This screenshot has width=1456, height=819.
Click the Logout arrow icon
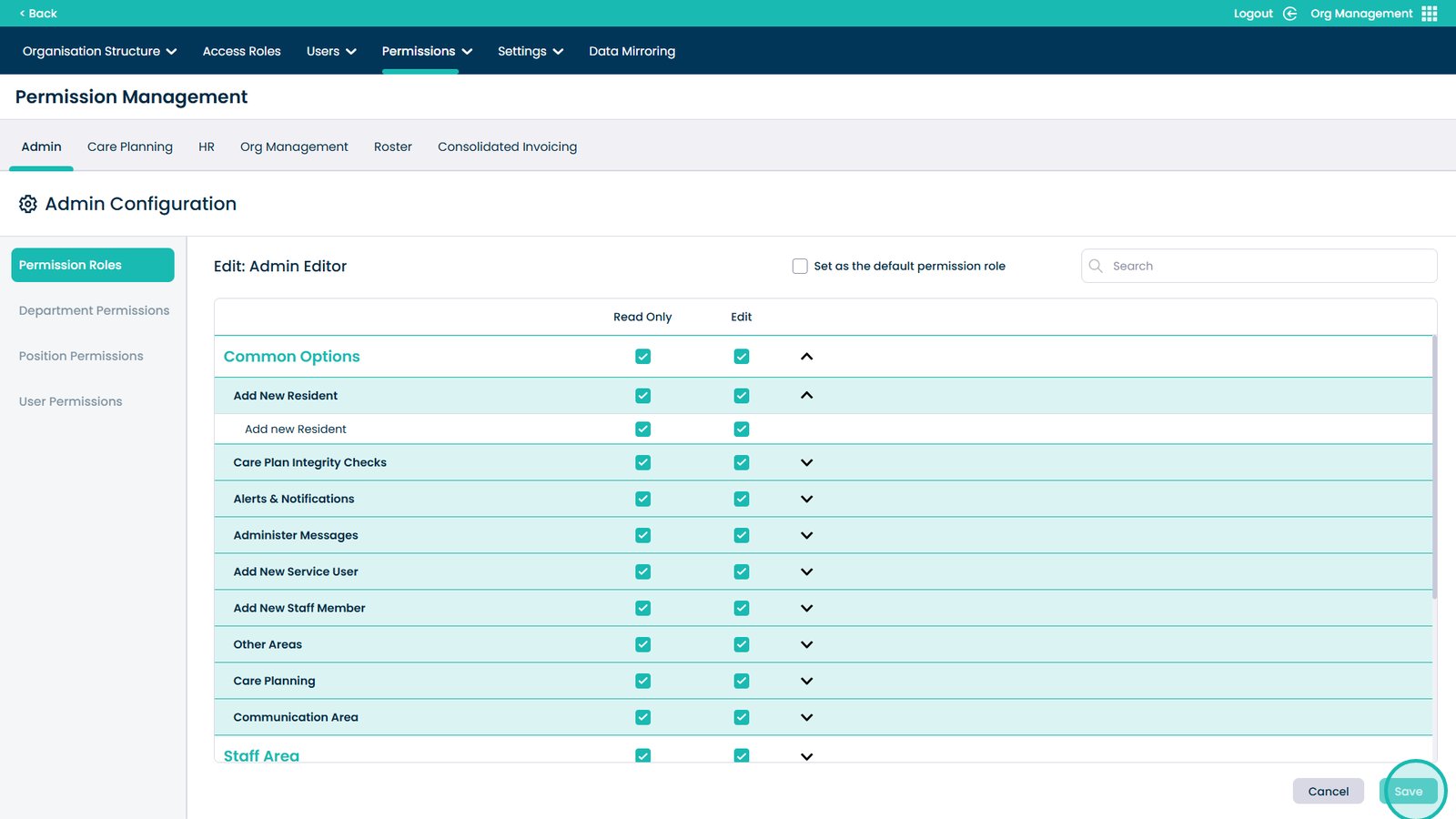pos(1289,14)
